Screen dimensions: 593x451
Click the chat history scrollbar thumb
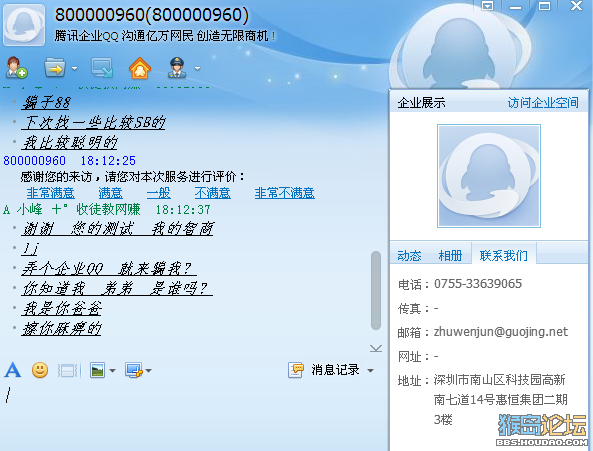tap(376, 290)
